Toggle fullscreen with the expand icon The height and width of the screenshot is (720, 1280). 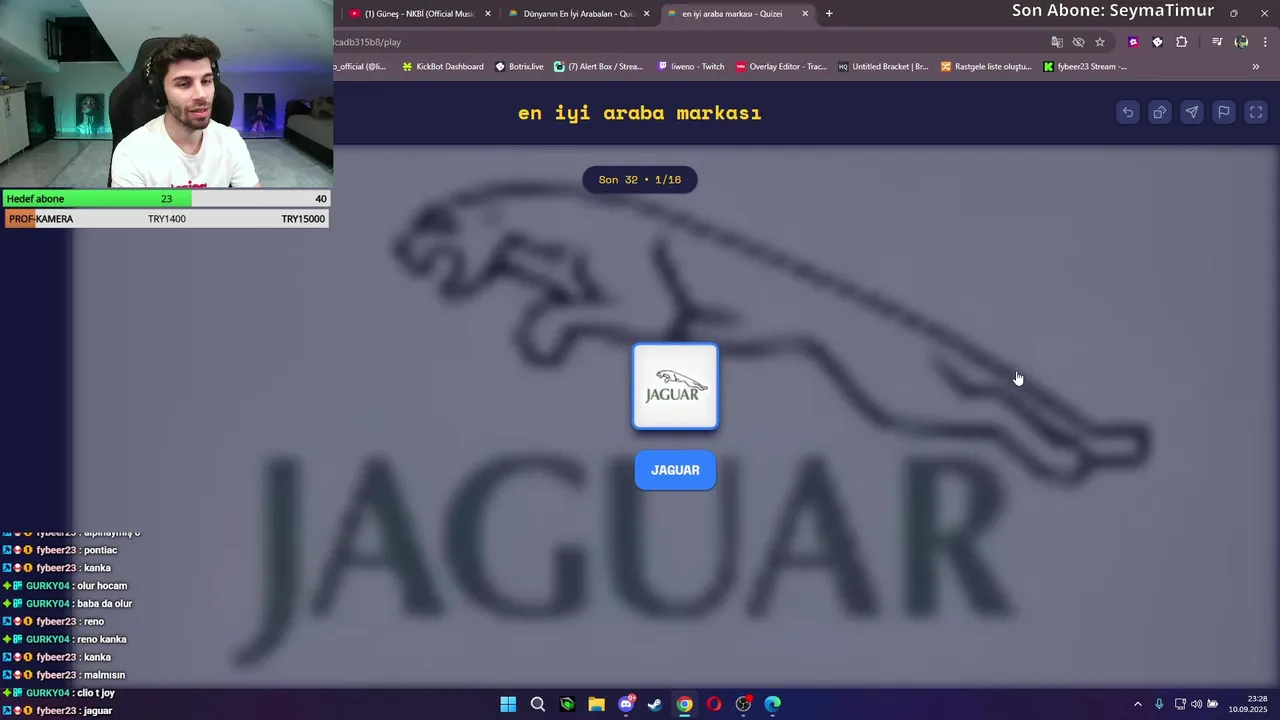point(1256,113)
